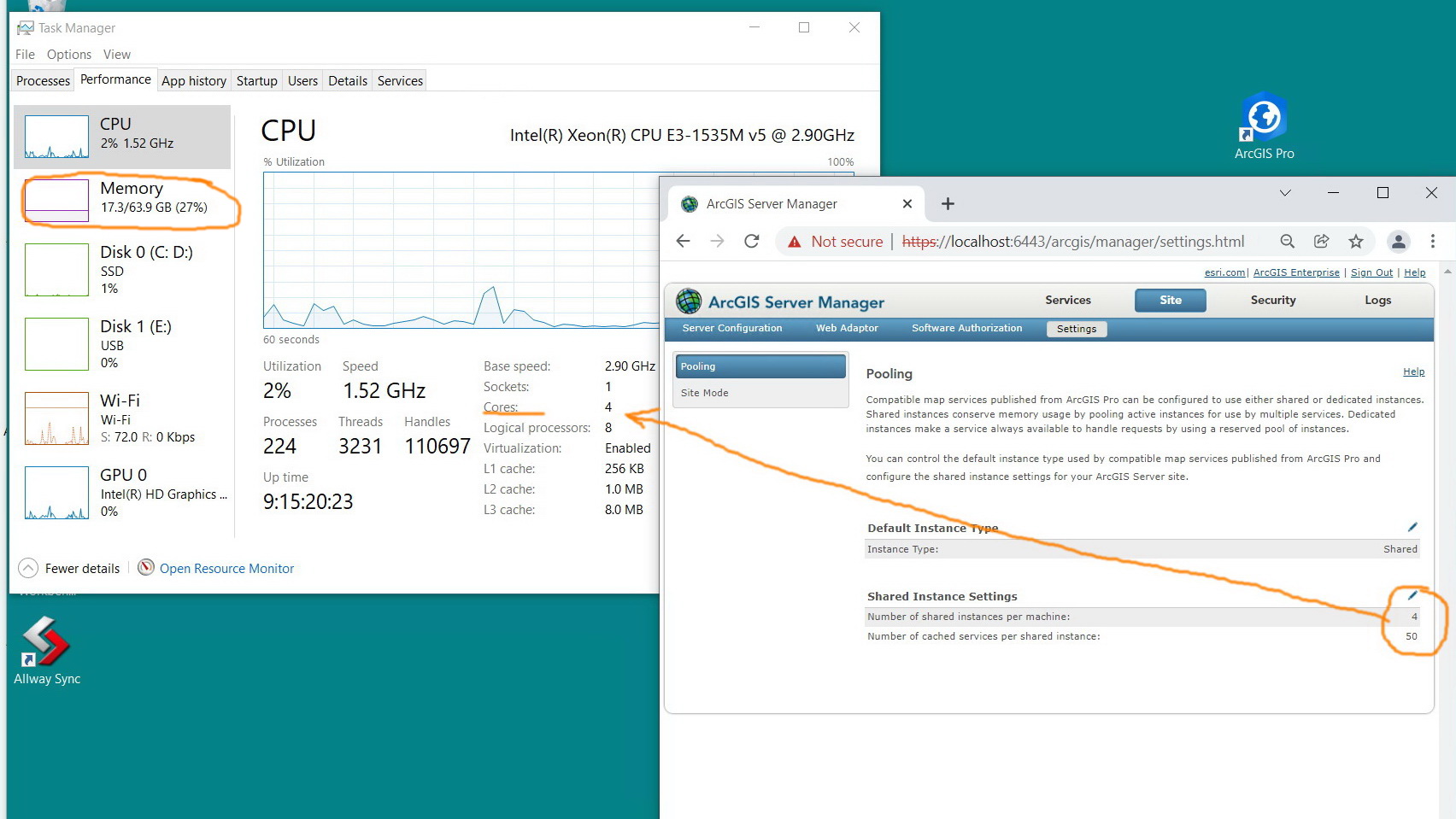Switch to the Startup tab
The width and height of the screenshot is (1456, 819).
tap(257, 81)
